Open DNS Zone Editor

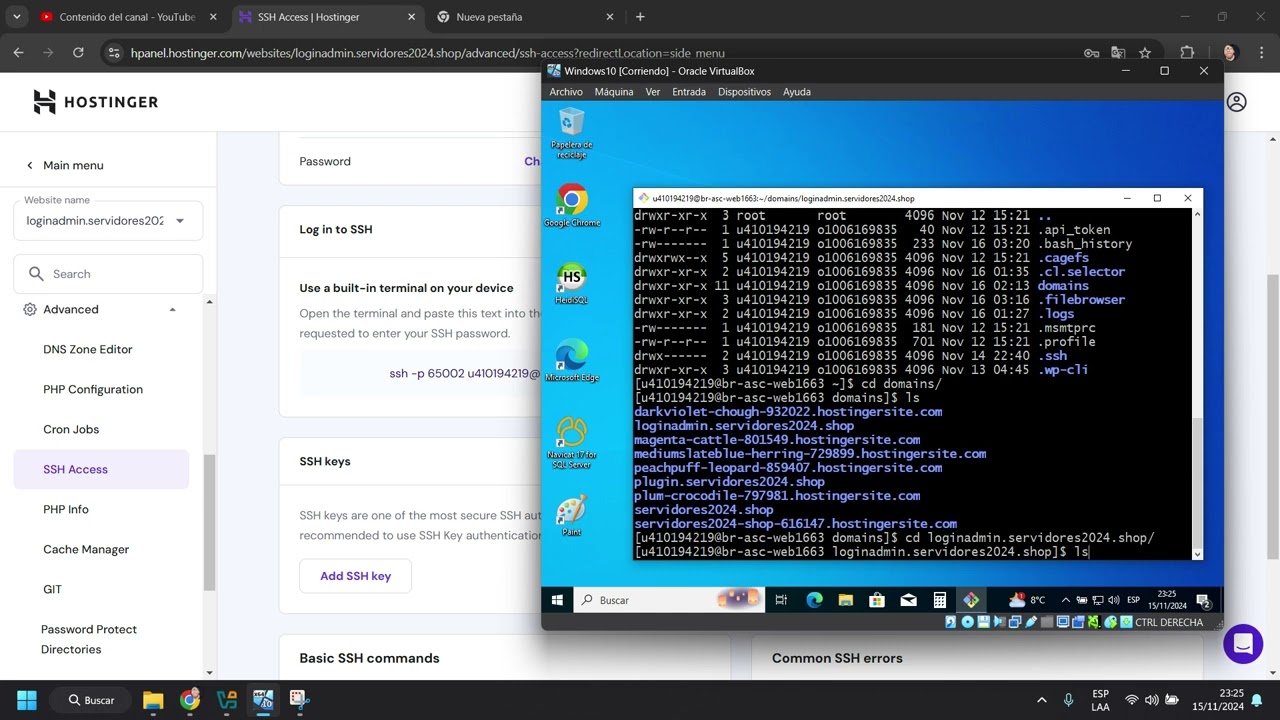tap(88, 350)
